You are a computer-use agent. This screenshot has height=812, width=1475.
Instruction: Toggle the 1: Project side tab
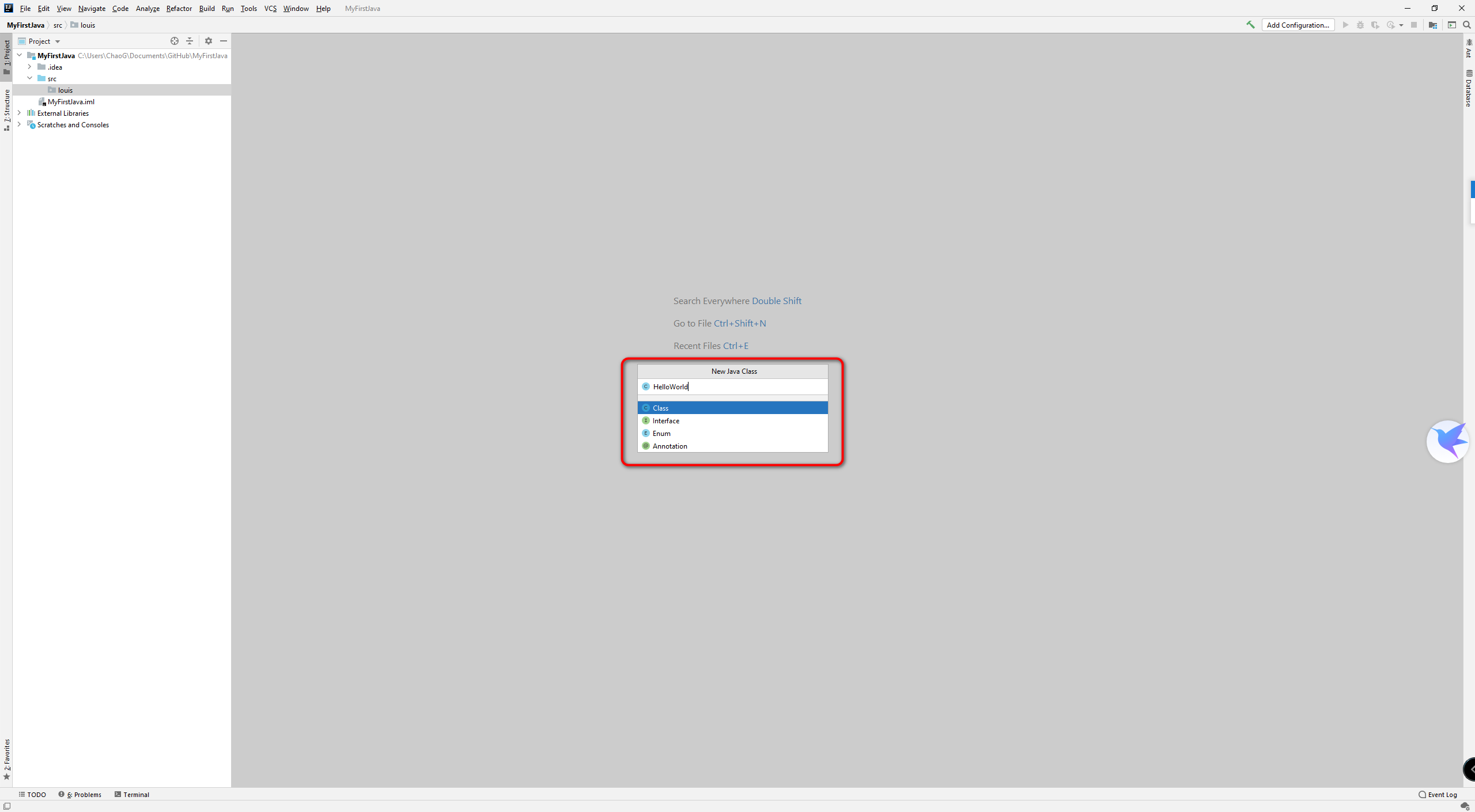coord(7,58)
